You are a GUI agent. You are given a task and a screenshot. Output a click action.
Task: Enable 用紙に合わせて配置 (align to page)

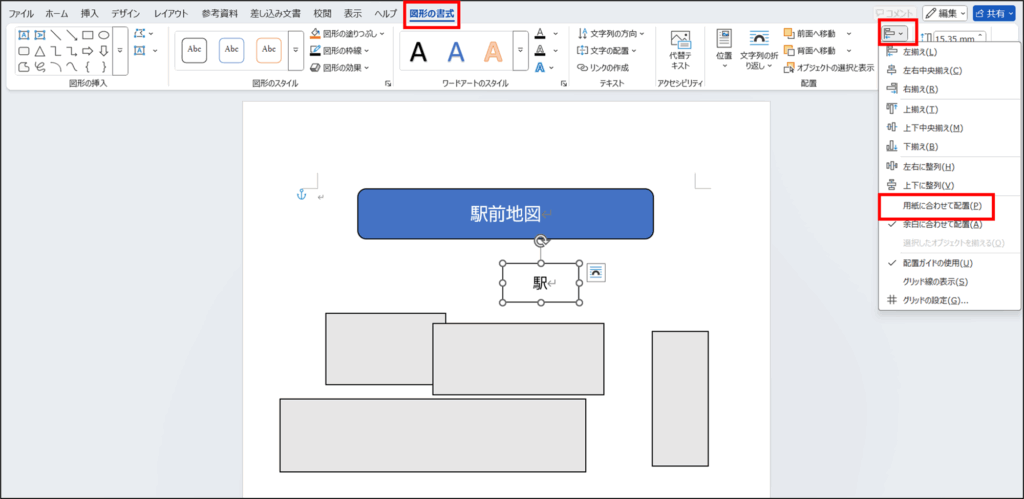pyautogui.click(x=941, y=206)
